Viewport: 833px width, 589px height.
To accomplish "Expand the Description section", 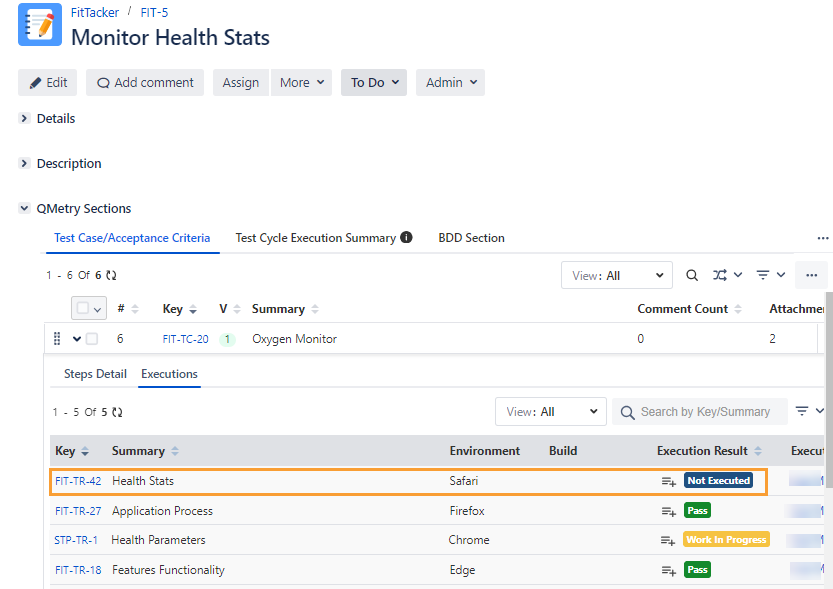I will pyautogui.click(x=24, y=163).
